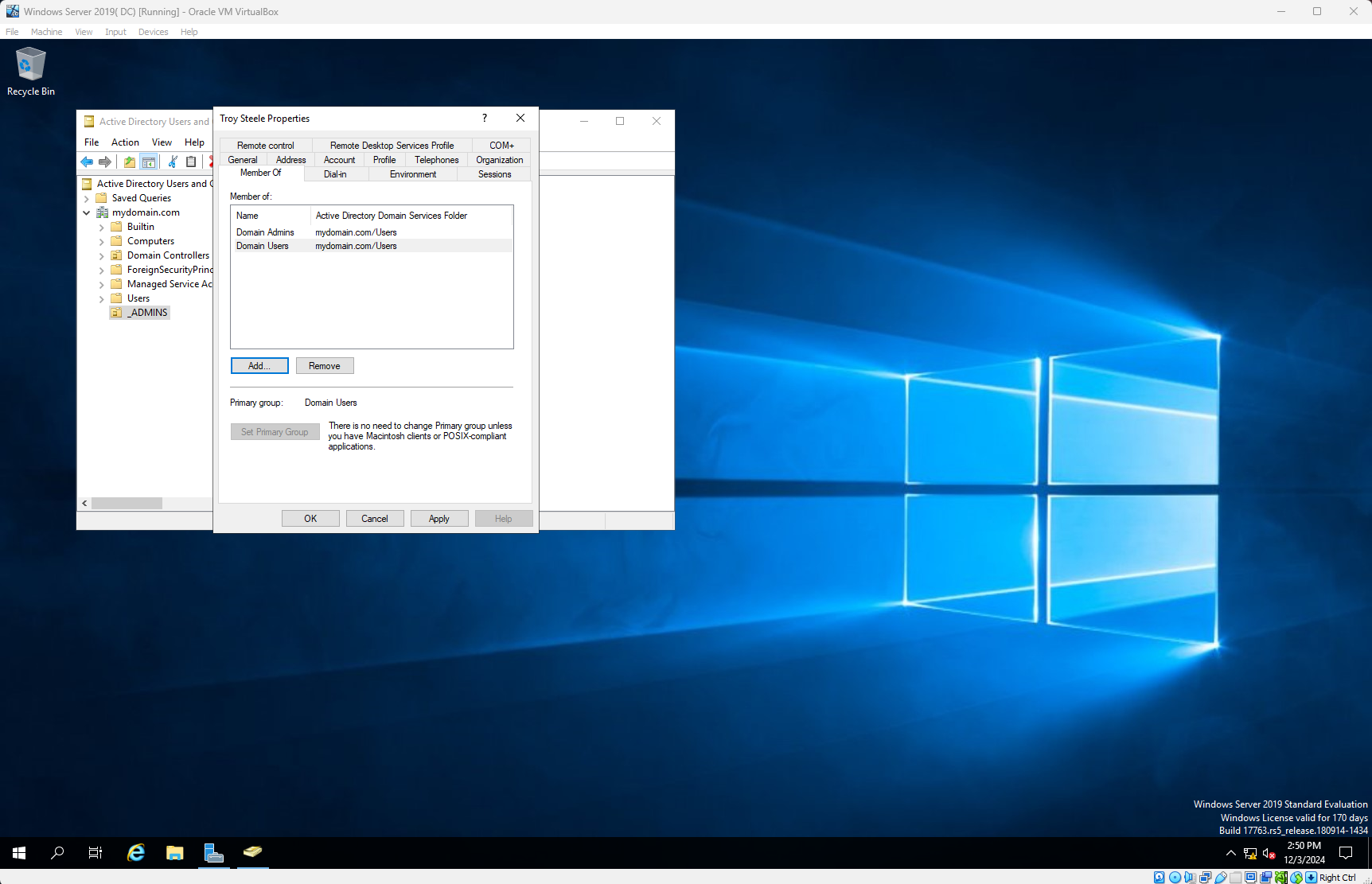Open VirtualBox Machine menu
The image size is (1372, 884).
point(46,32)
